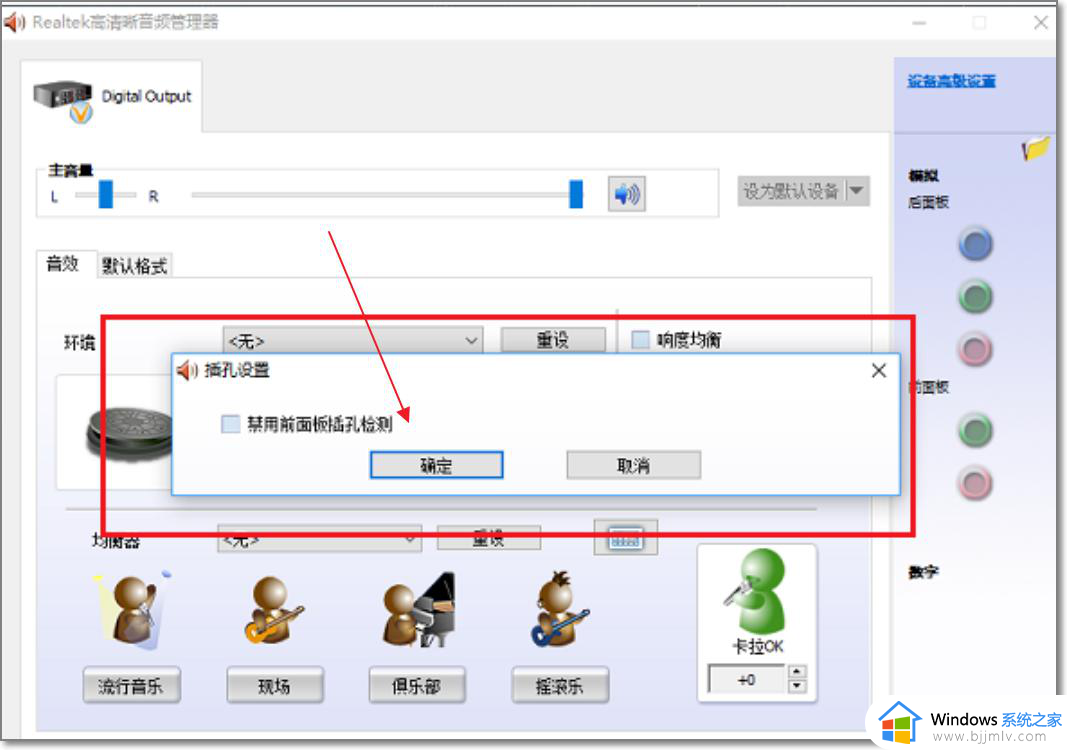Click the 流行音乐 preset button
Image resolution: width=1067 pixels, height=750 pixels.
(131, 685)
